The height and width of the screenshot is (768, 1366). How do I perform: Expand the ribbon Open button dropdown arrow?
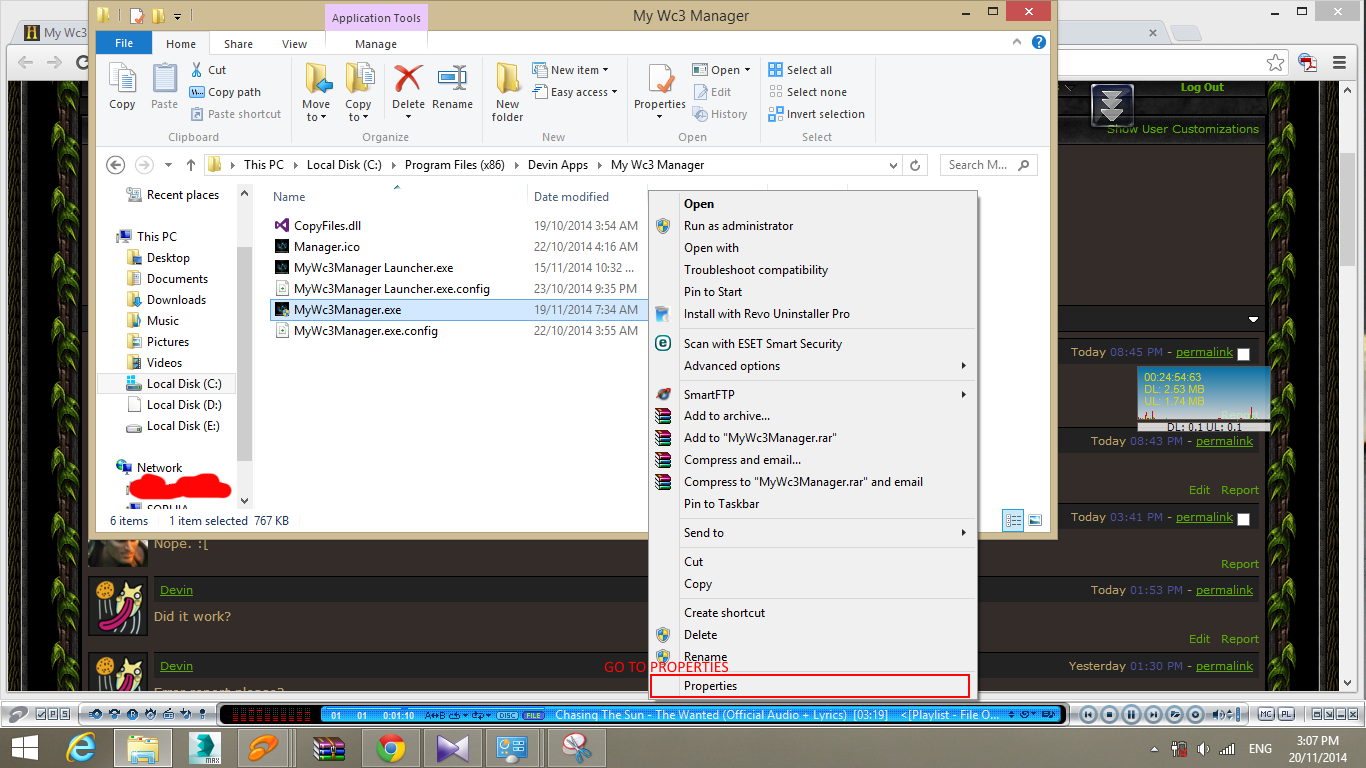[748, 70]
